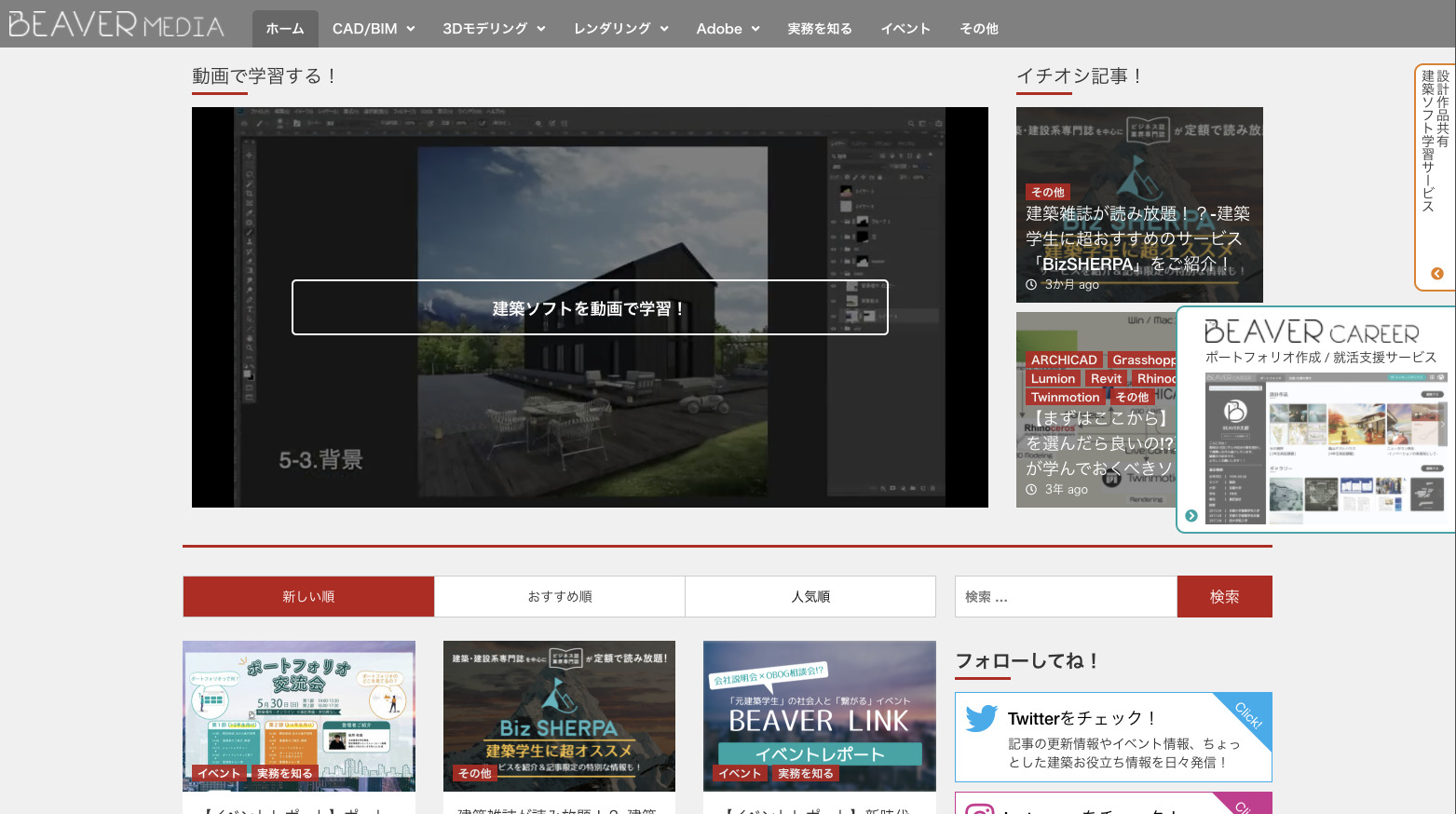Click その他 tag on Biz SHERPA card

click(475, 773)
